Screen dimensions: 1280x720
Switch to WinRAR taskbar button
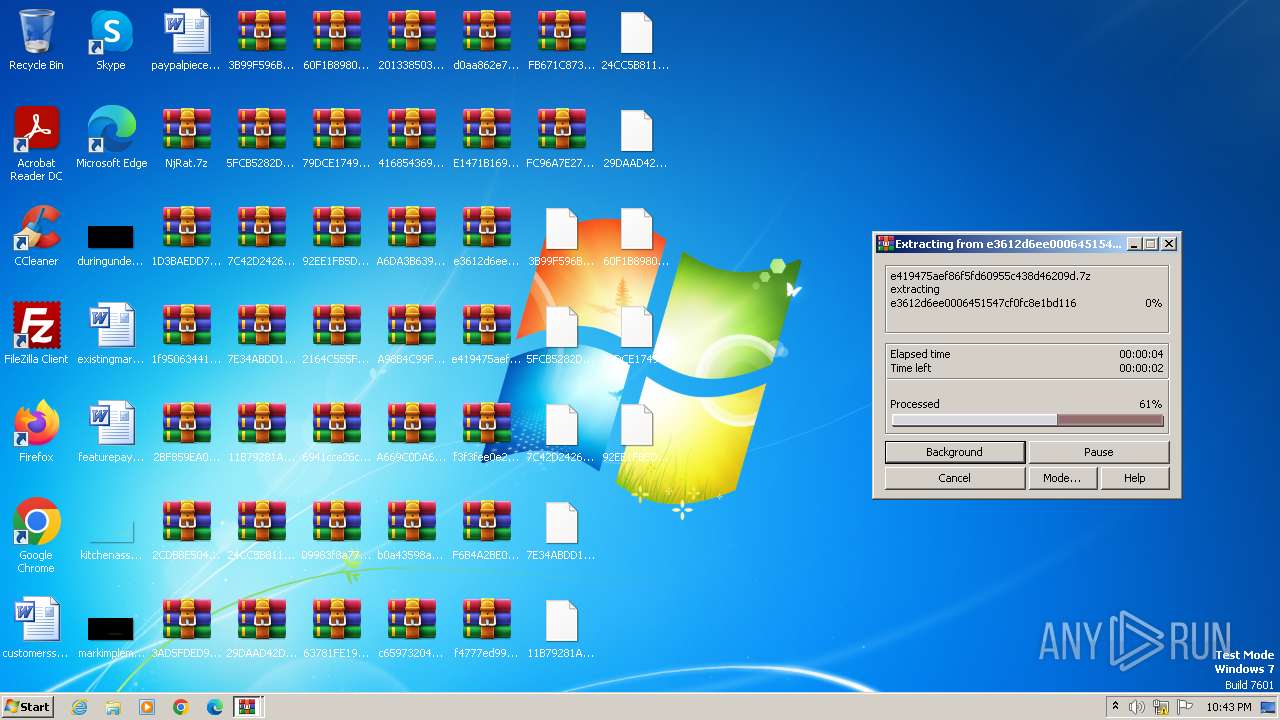[x=247, y=707]
